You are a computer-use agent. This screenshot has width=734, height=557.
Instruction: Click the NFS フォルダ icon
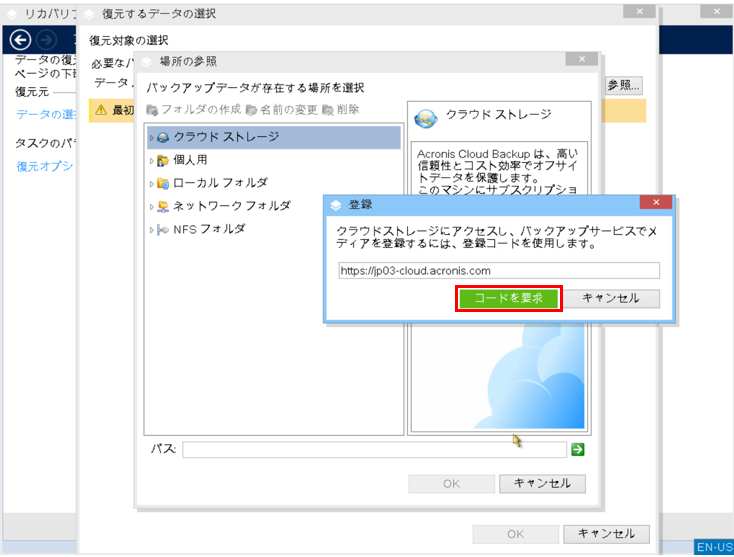pos(163,229)
